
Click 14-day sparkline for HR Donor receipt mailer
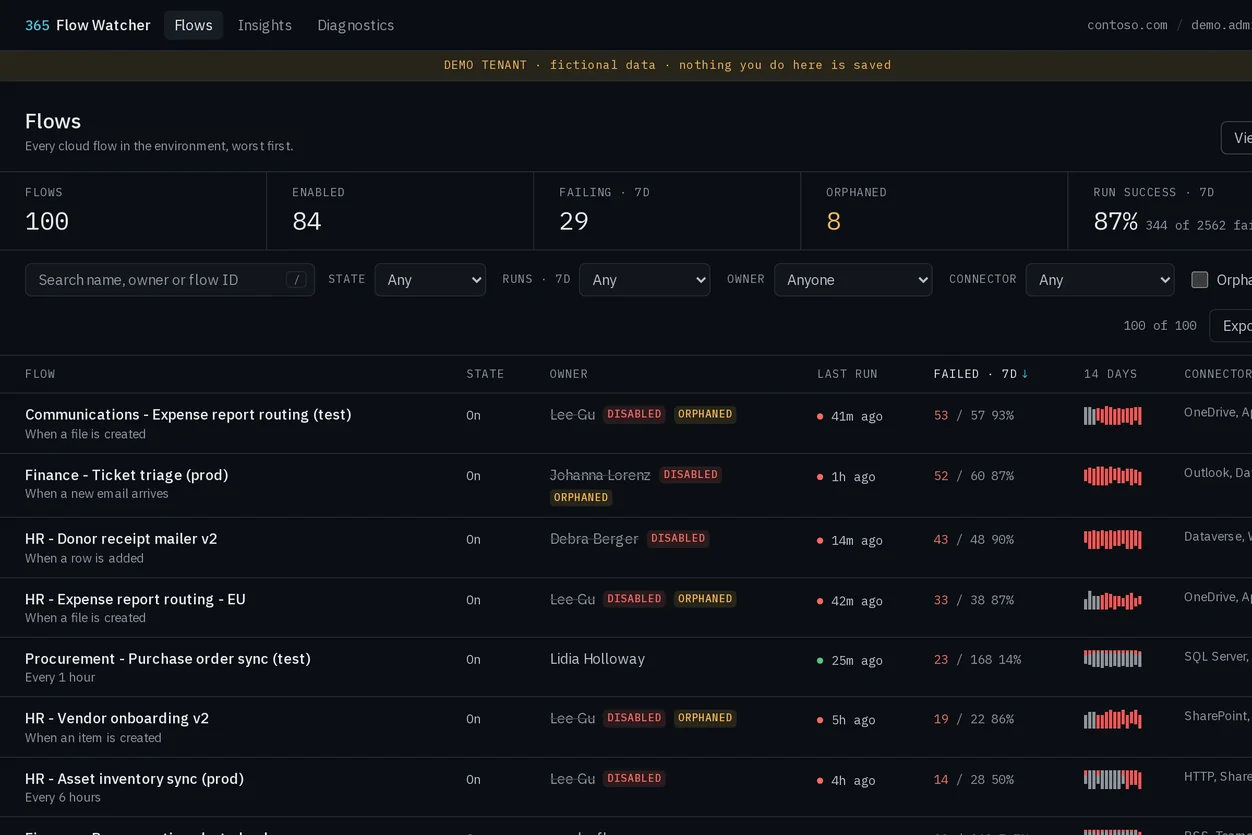click(1113, 540)
